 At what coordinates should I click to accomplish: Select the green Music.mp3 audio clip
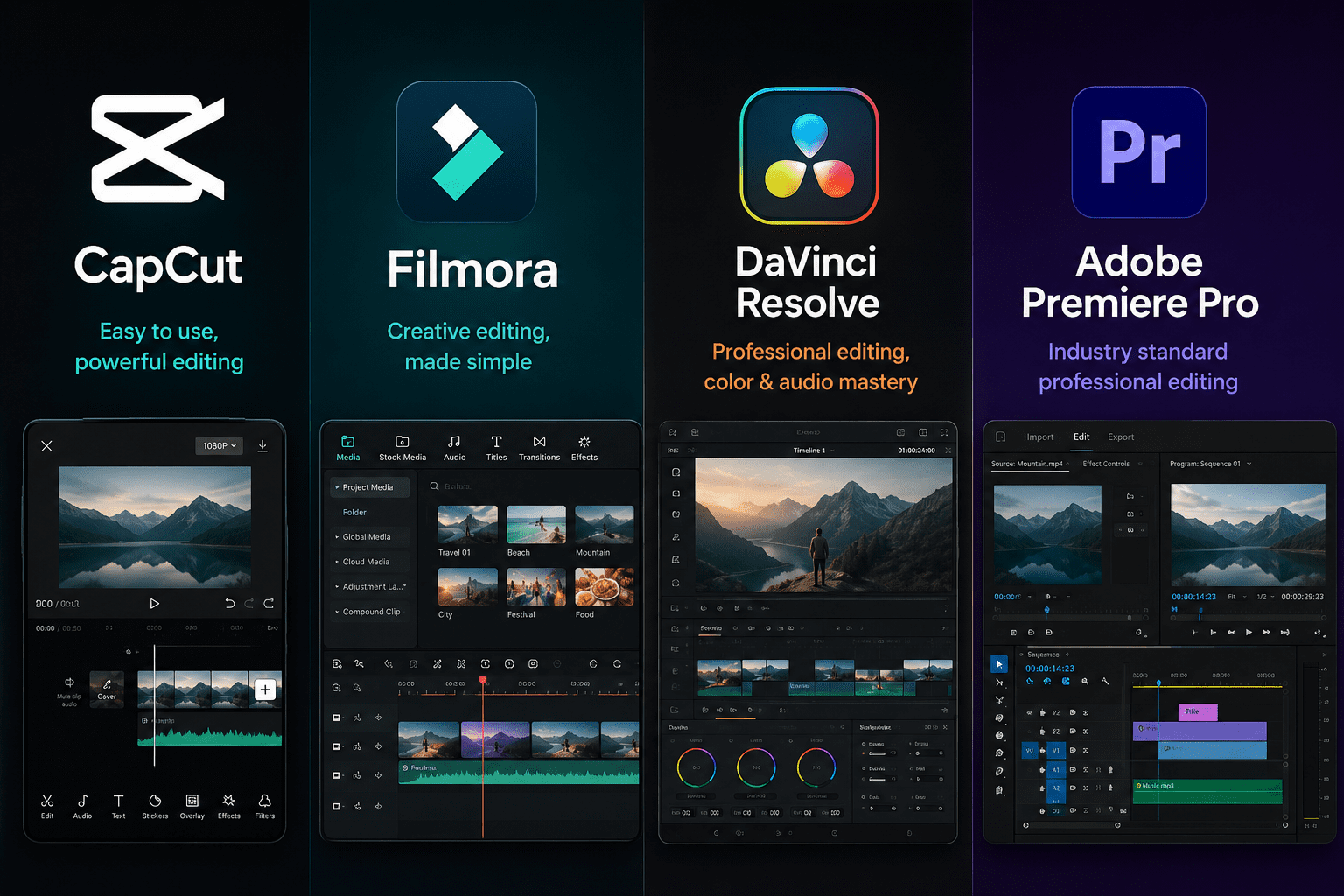pyautogui.click(x=1207, y=791)
